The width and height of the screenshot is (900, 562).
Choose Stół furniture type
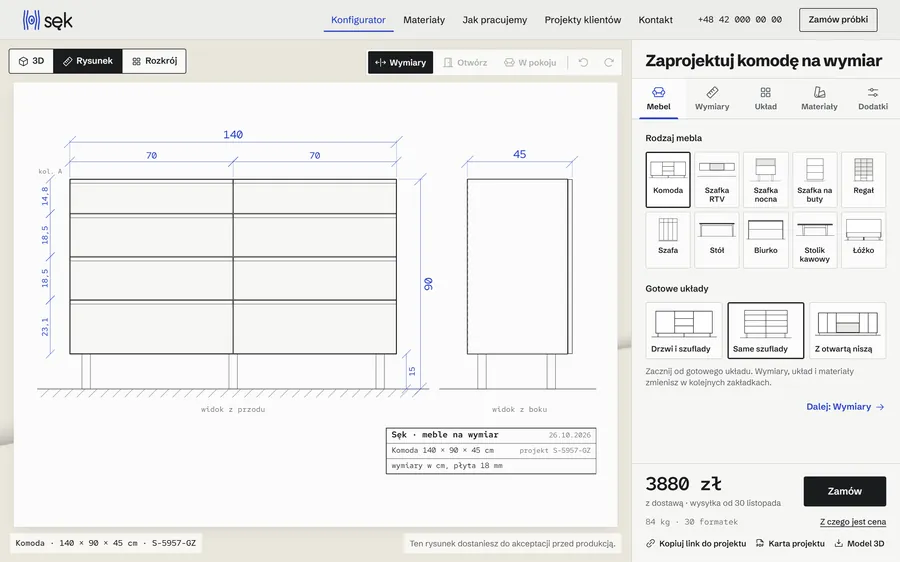tap(717, 240)
